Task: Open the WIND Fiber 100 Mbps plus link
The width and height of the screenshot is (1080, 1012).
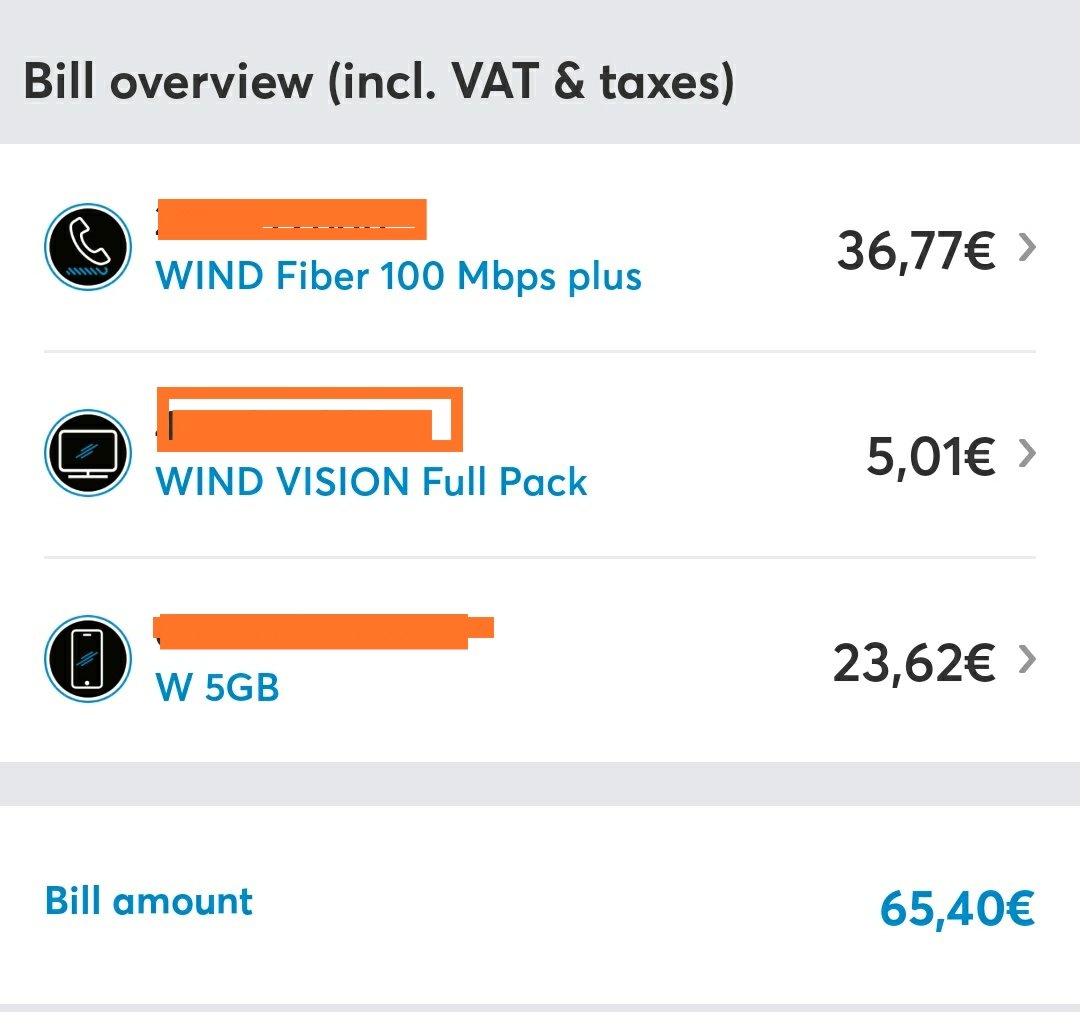Action: 399,276
